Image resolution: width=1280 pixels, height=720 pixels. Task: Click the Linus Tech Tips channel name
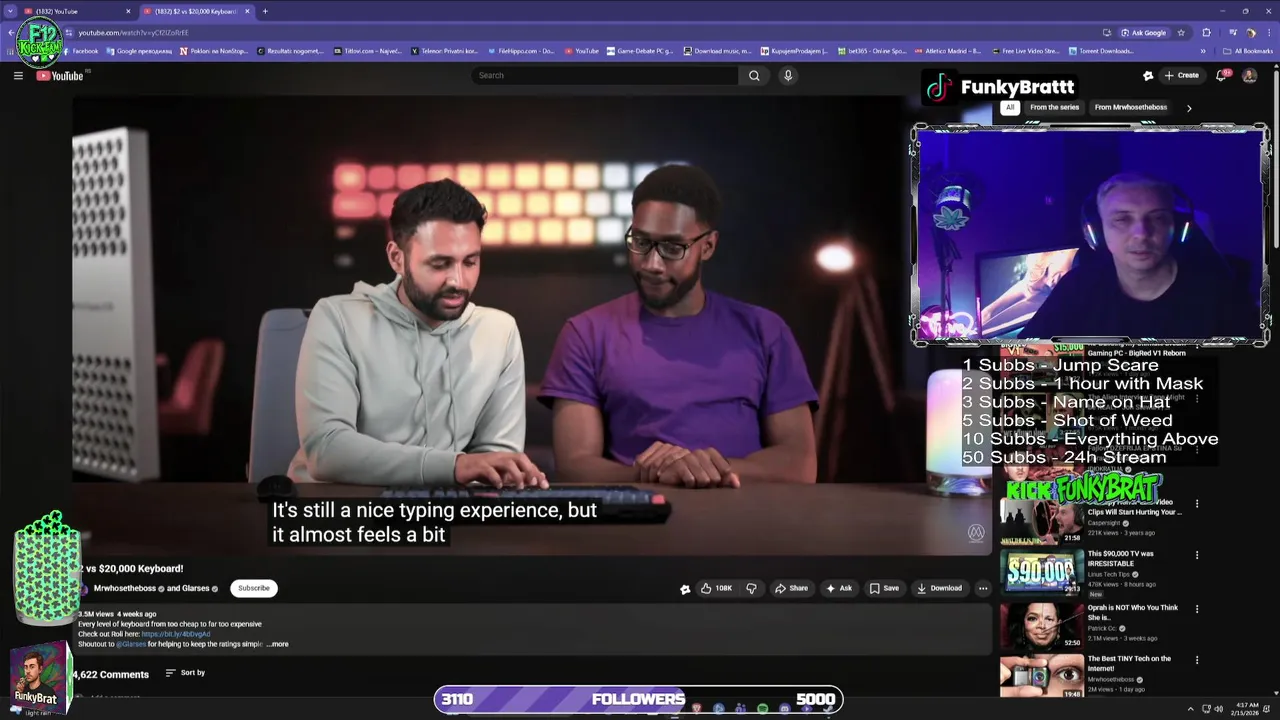[1110, 574]
